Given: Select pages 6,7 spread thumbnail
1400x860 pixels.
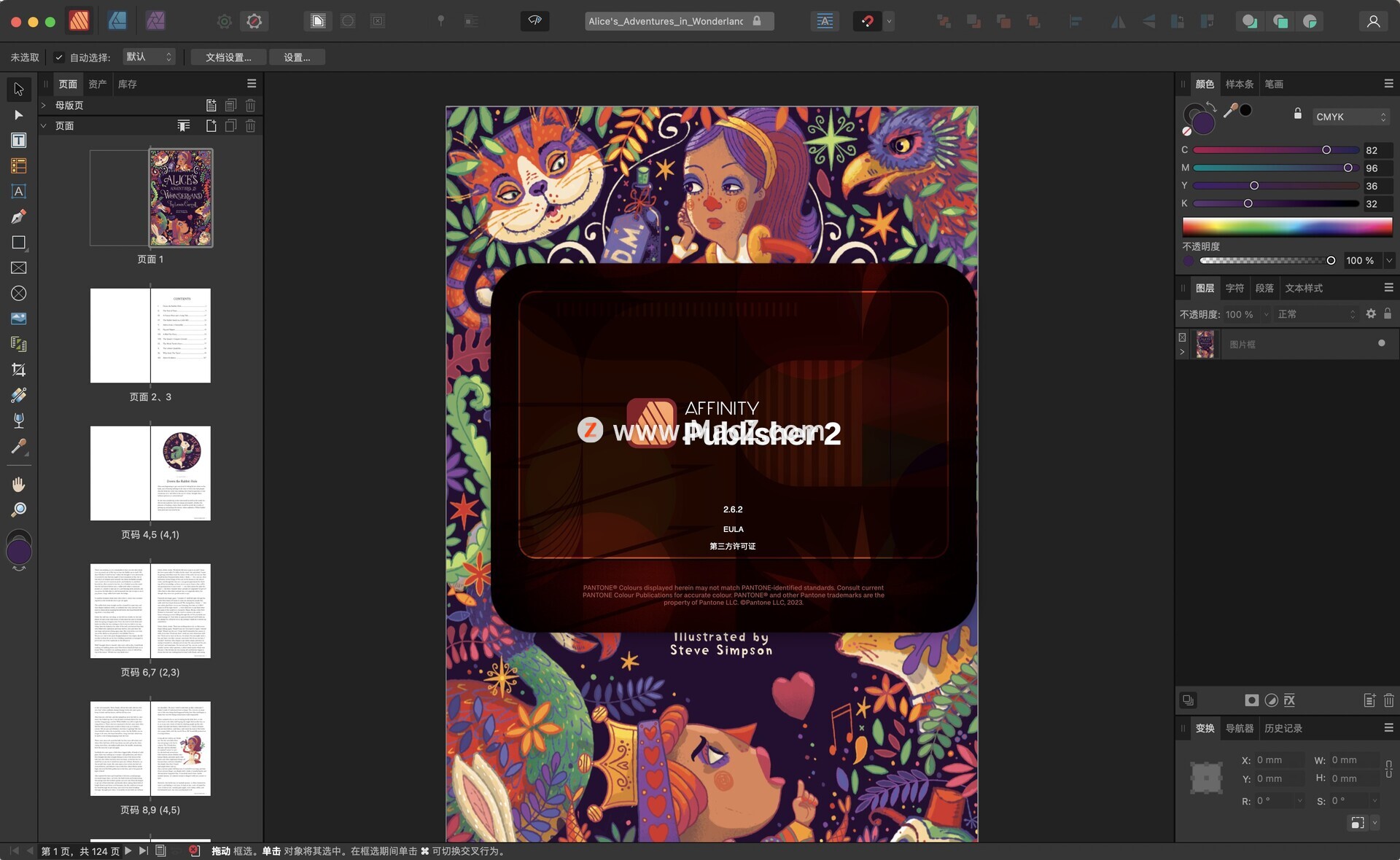Looking at the screenshot, I should pyautogui.click(x=150, y=611).
